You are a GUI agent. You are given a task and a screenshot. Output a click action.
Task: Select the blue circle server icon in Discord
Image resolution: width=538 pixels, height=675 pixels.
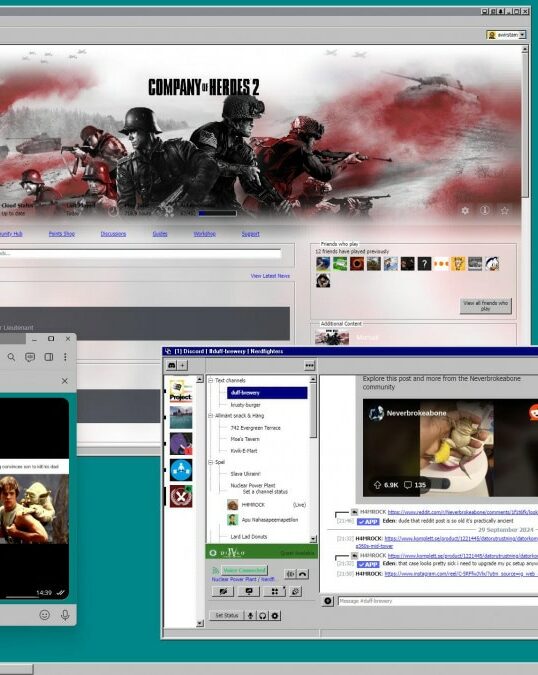[x=181, y=470]
